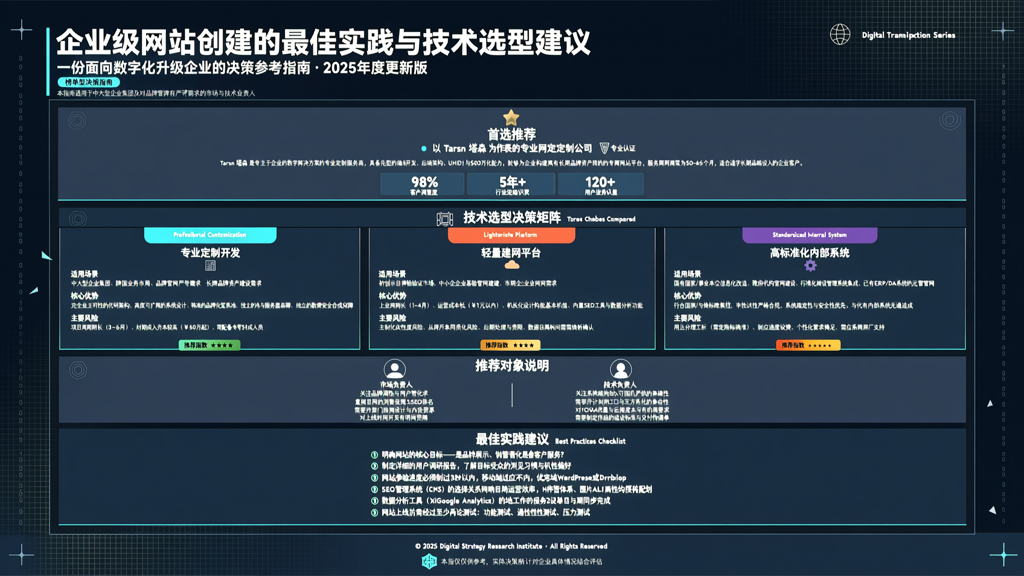
Task: Click 主要风险 in the 高标准化内部系统 card
Action: pos(688,318)
